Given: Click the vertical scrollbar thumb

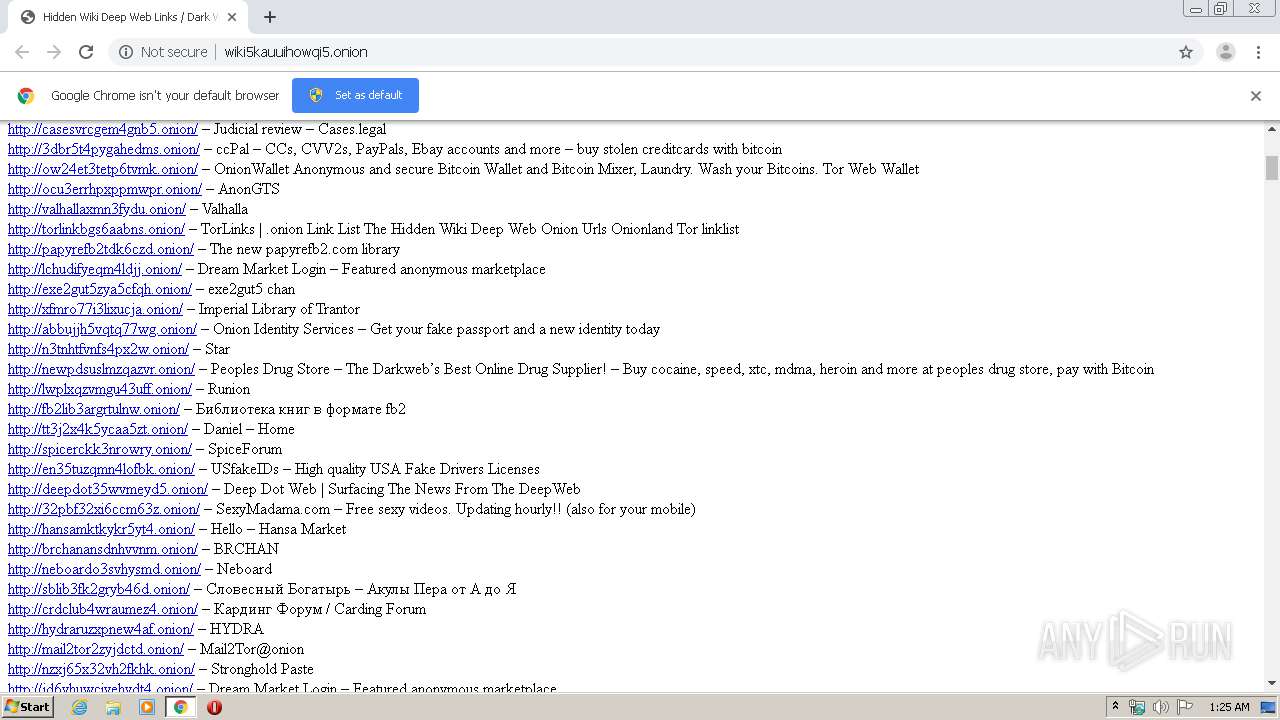Looking at the screenshot, I should click(1272, 168).
